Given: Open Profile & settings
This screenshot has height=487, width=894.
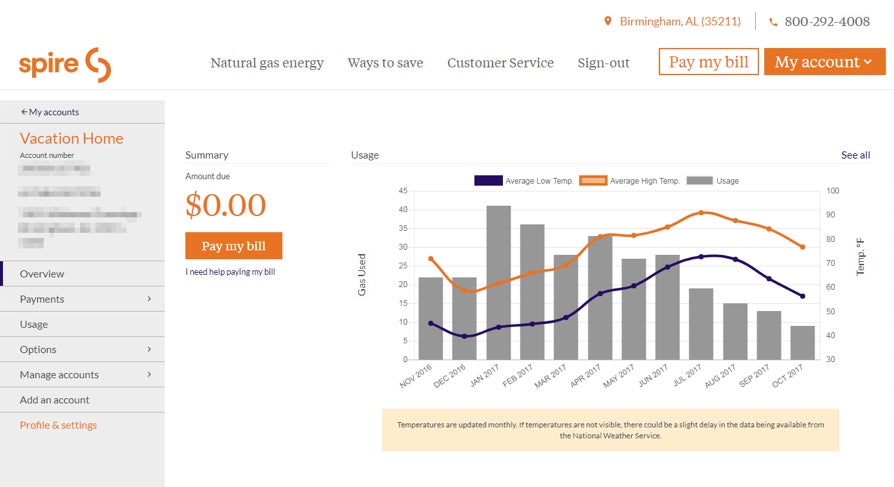Looking at the screenshot, I should [58, 425].
